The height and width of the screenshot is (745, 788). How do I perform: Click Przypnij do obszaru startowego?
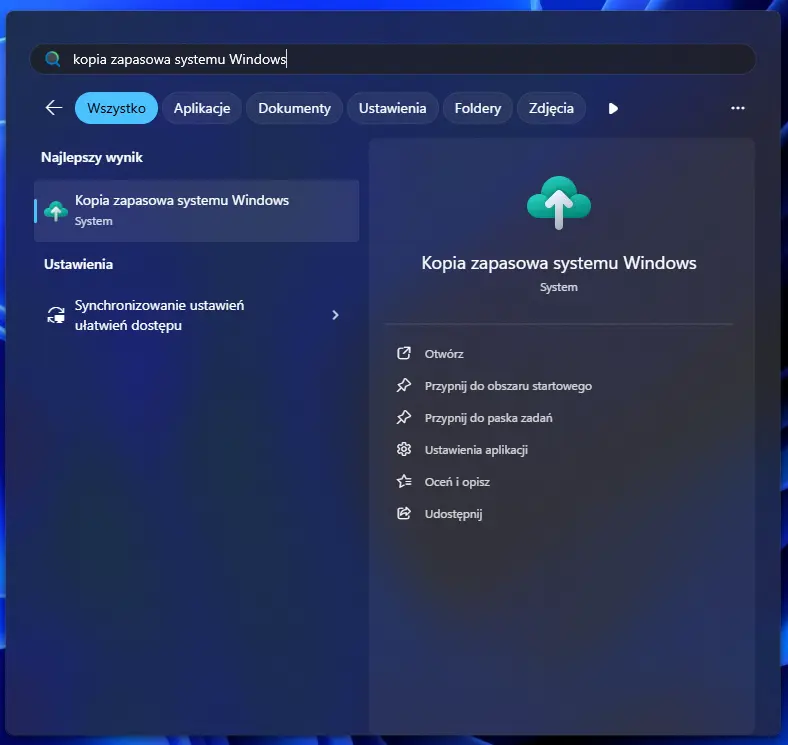[x=508, y=386]
